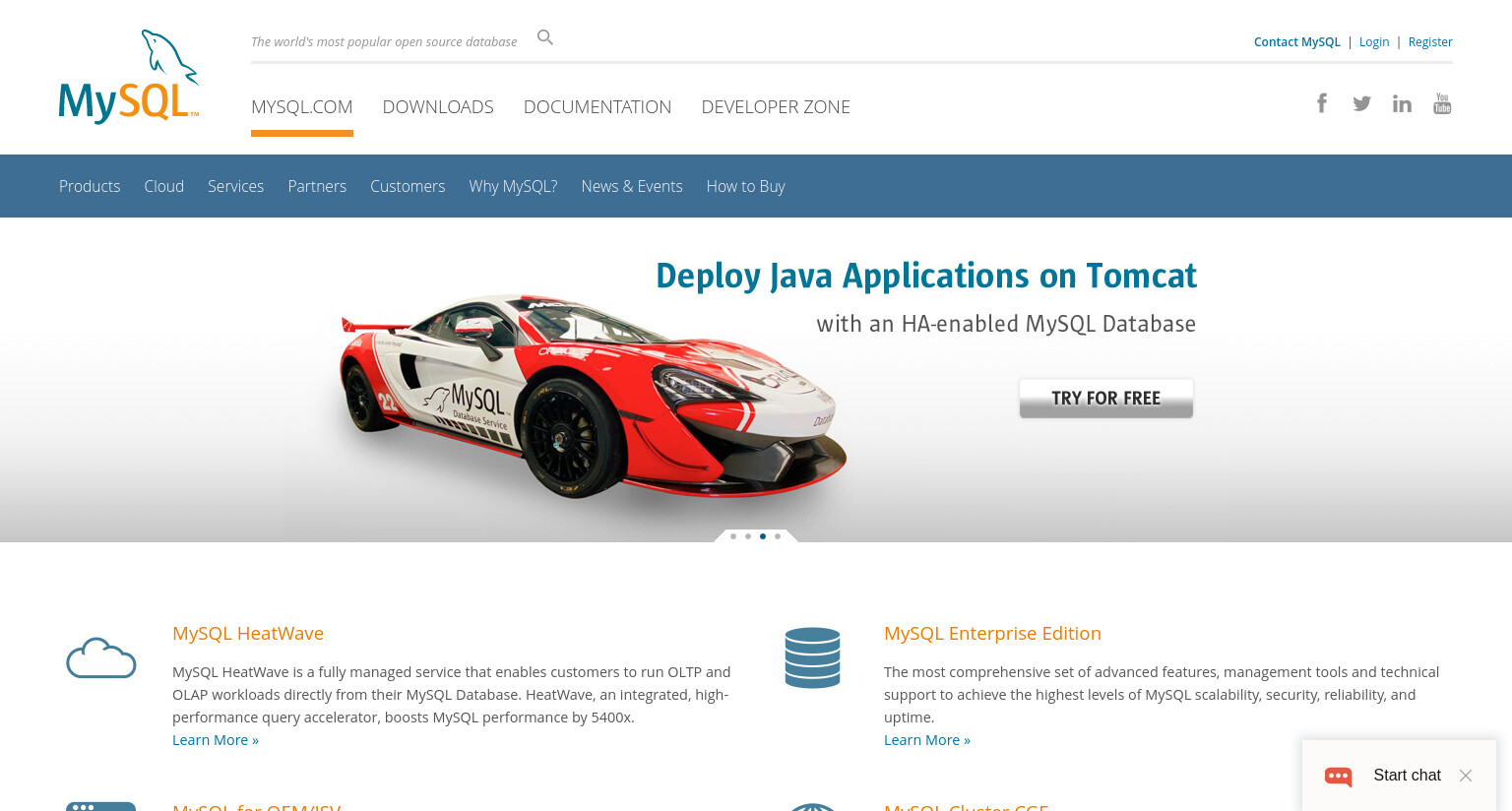Open search with the magnifier icon

click(x=545, y=37)
